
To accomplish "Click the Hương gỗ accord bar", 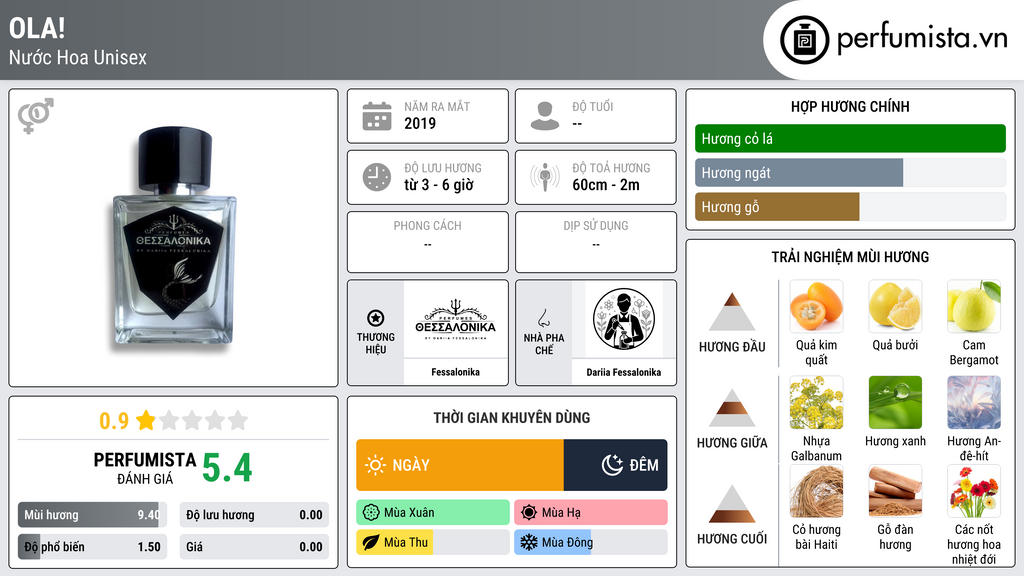I will pos(850,207).
